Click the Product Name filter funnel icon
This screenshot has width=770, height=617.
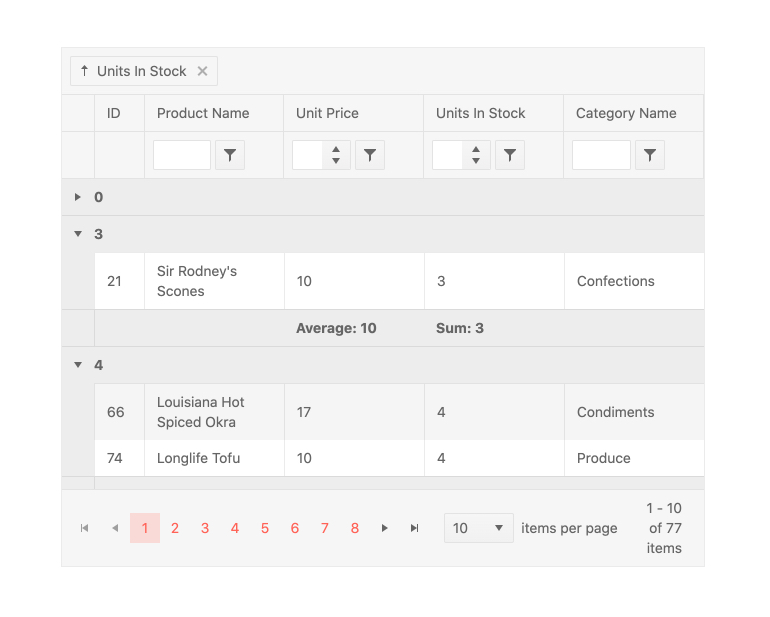pos(230,155)
